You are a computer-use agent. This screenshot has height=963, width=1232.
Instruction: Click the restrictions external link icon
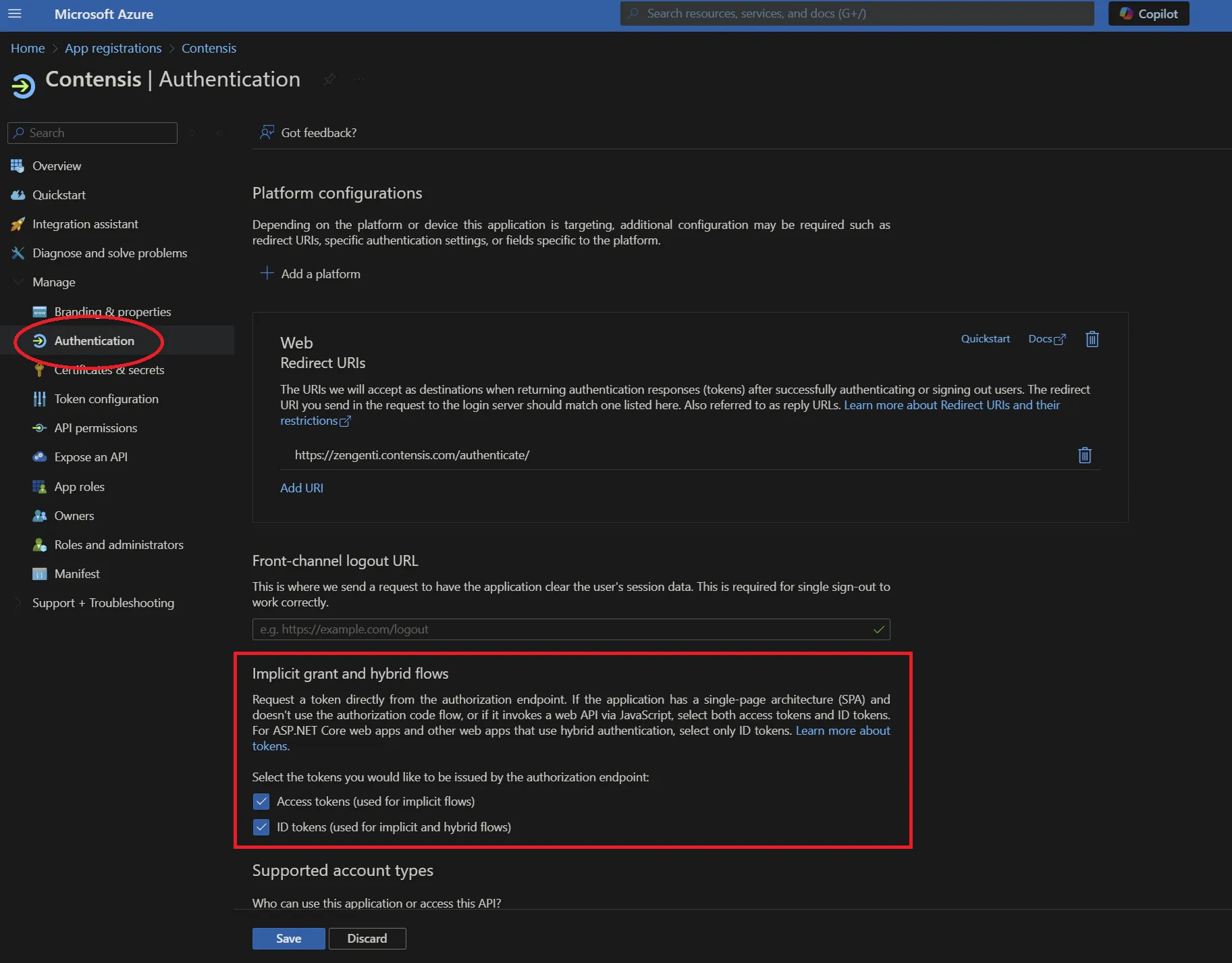pos(345,421)
